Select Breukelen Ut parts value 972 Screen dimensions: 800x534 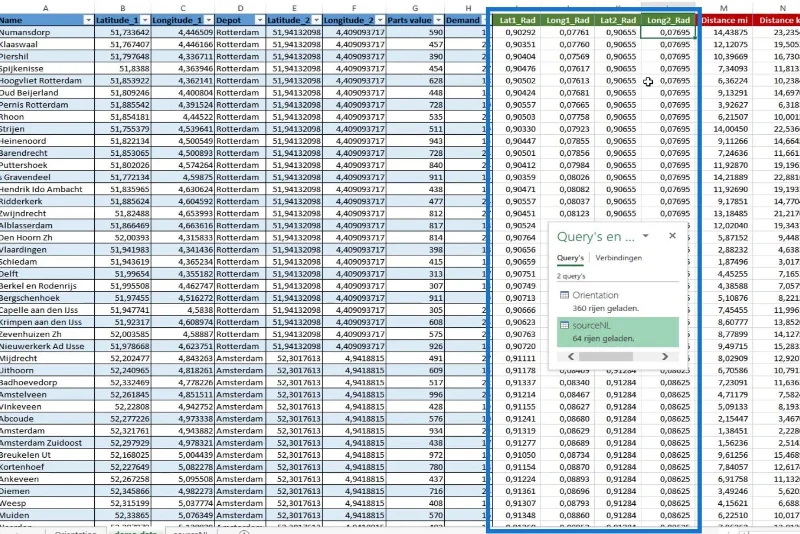(415, 455)
